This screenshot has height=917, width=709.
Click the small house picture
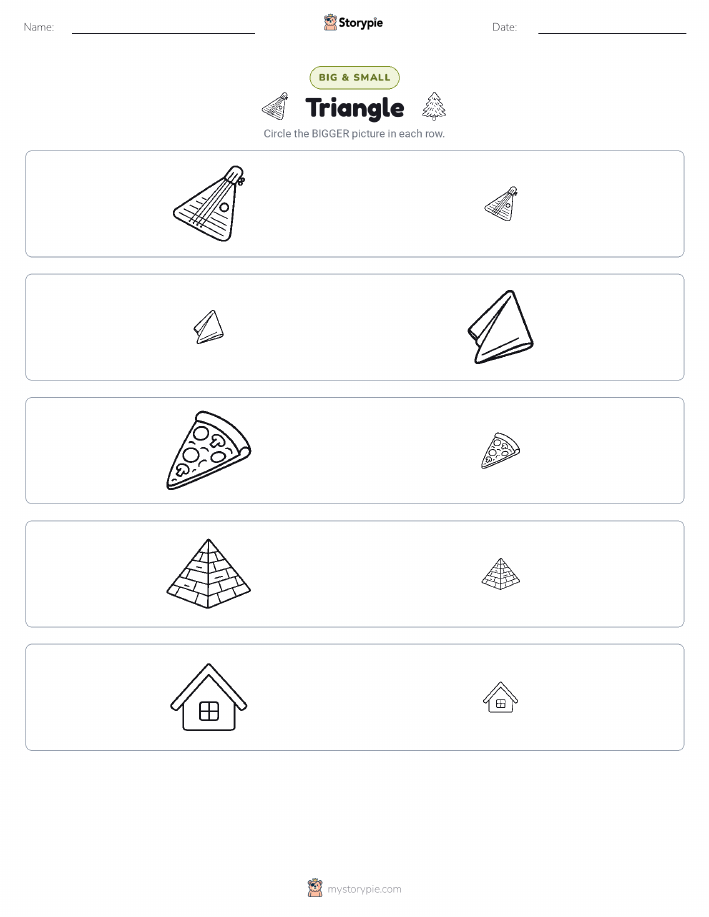click(501, 697)
